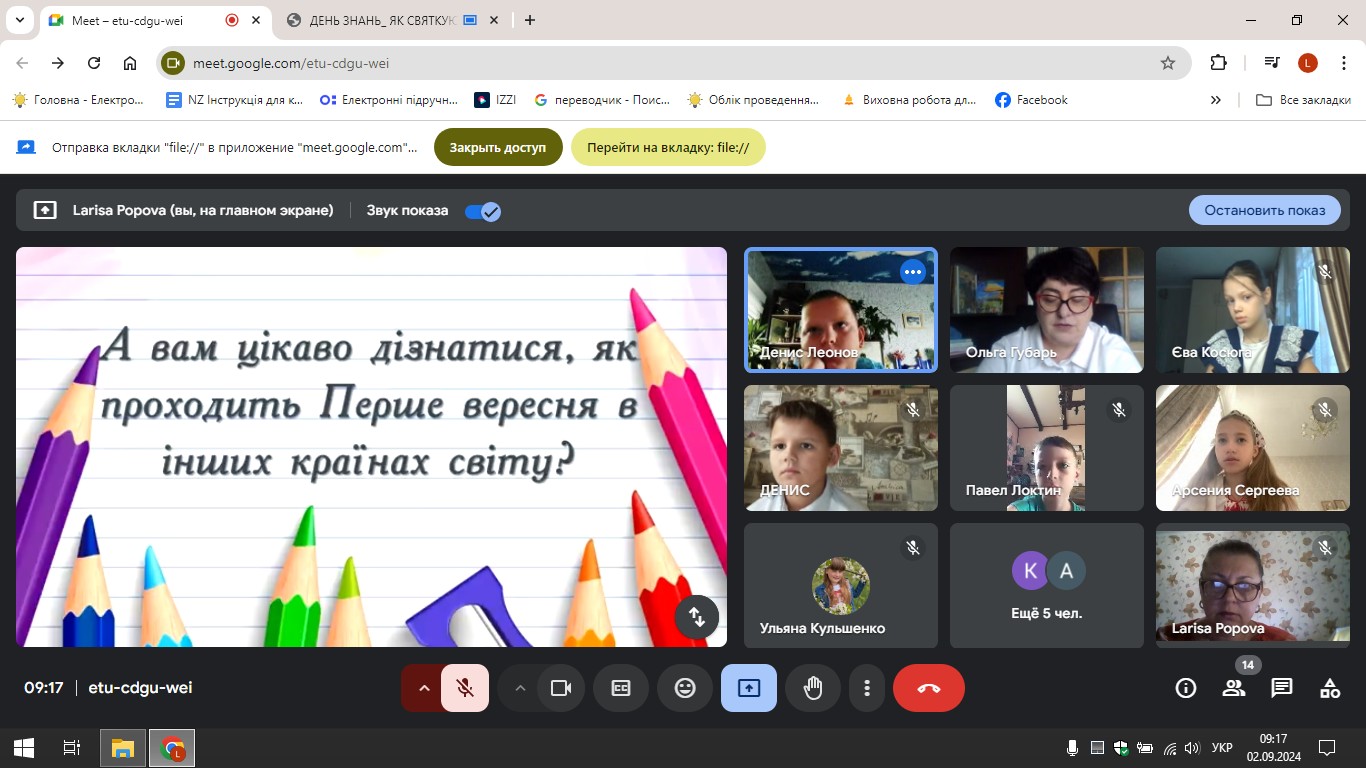Open meeting details info icon
Image resolution: width=1366 pixels, height=768 pixels.
(x=1186, y=688)
